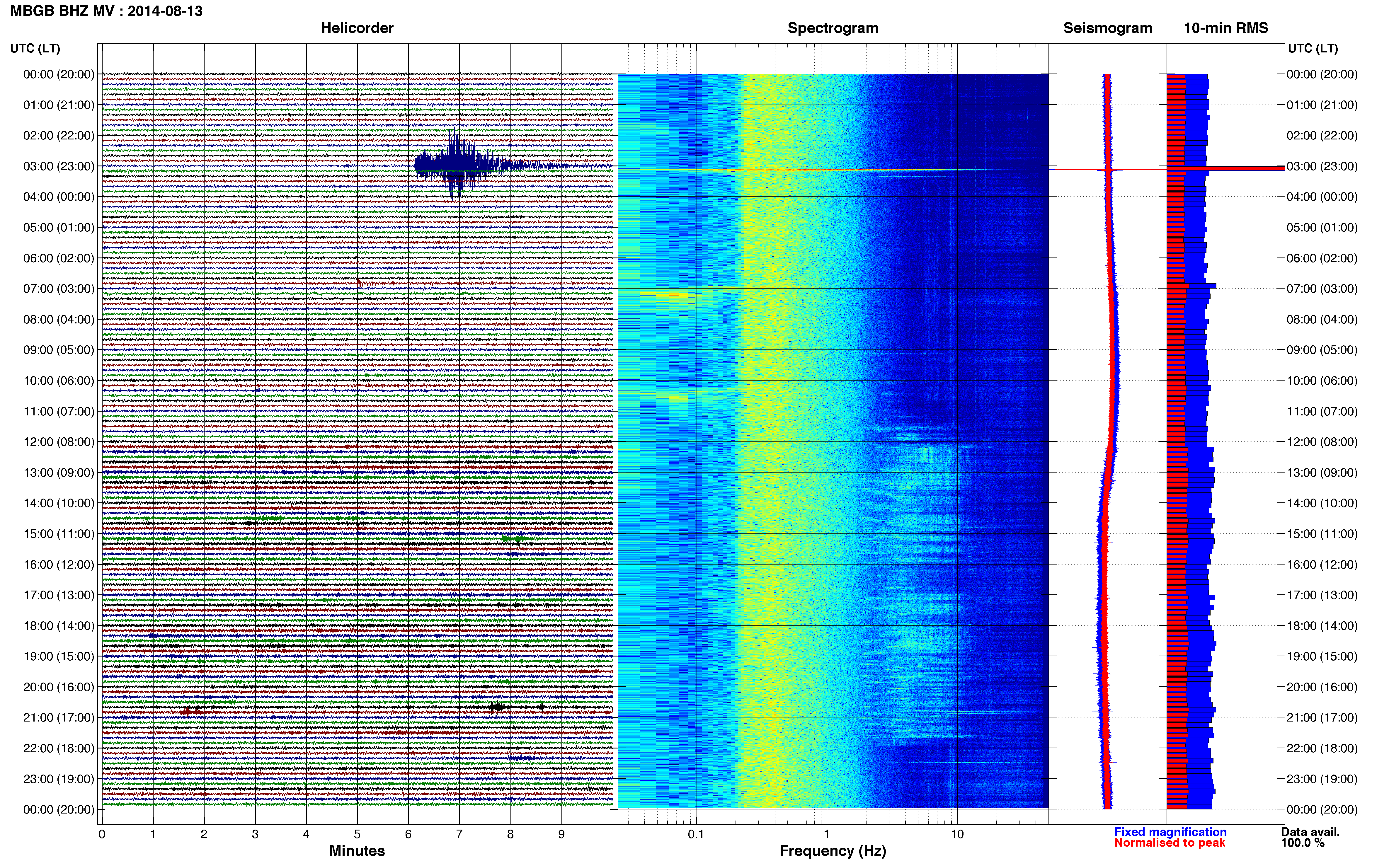Click the 0.1 tick on the Frequency axis
1389x868 pixels.
point(696,835)
